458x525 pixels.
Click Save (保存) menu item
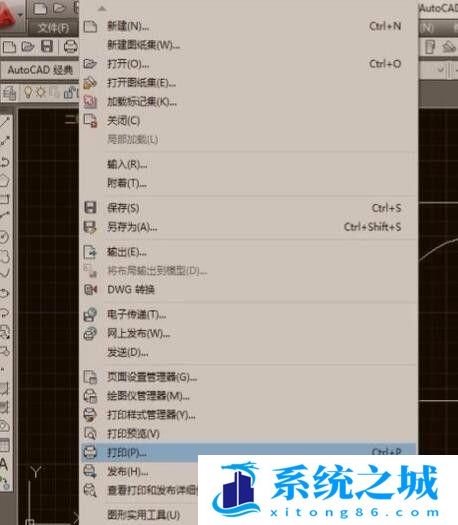(248, 208)
